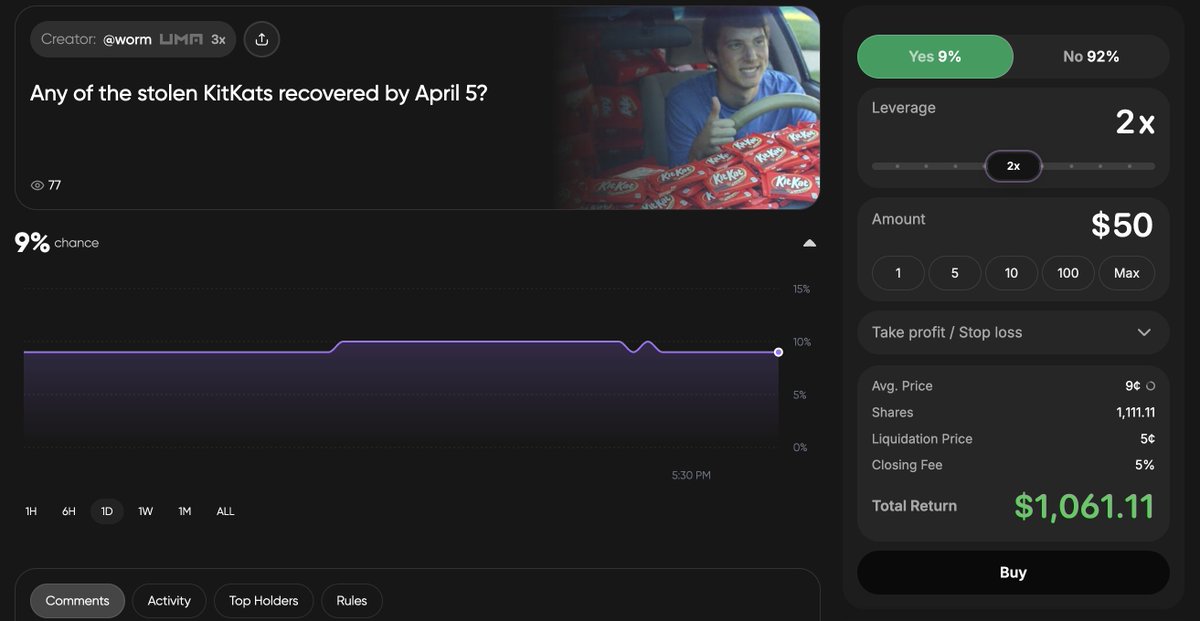
Task: Click the $50 amount field
Action: point(1122,225)
